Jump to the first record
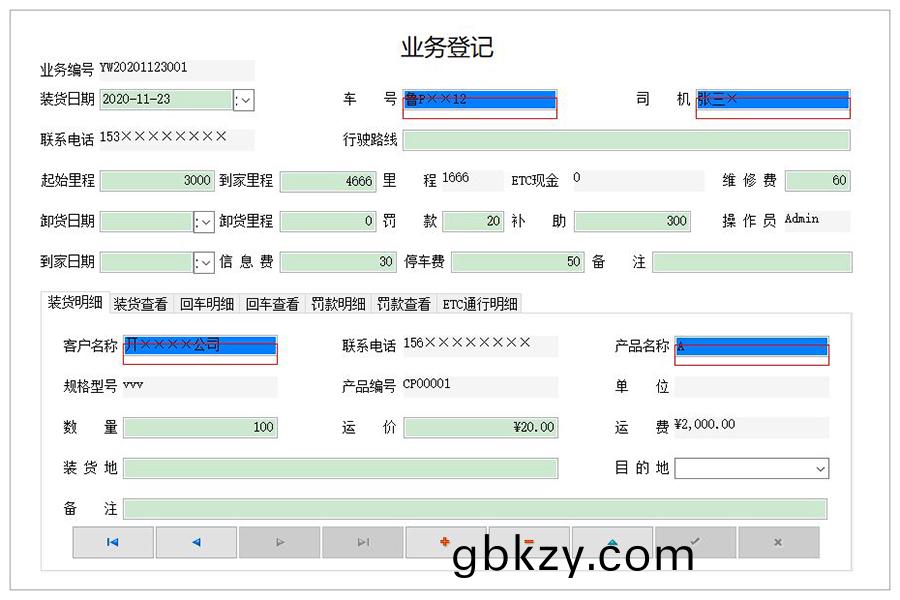 click(x=112, y=541)
